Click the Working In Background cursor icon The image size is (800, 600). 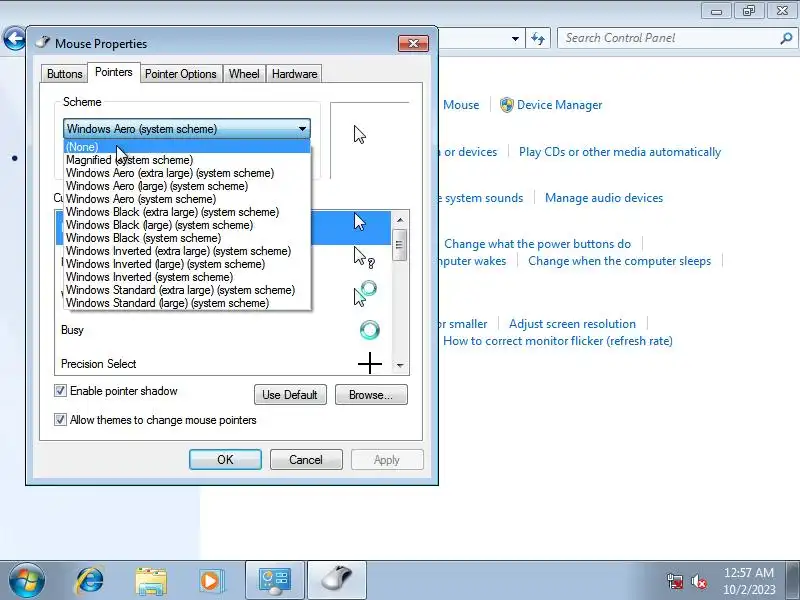click(365, 293)
